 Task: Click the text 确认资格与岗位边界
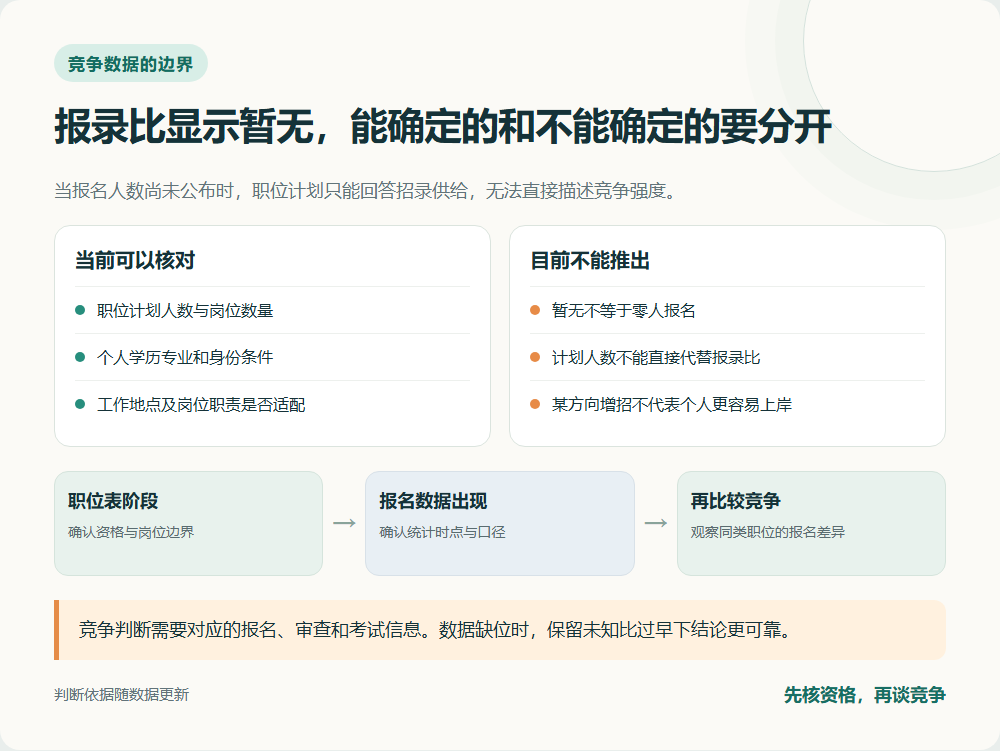131,532
